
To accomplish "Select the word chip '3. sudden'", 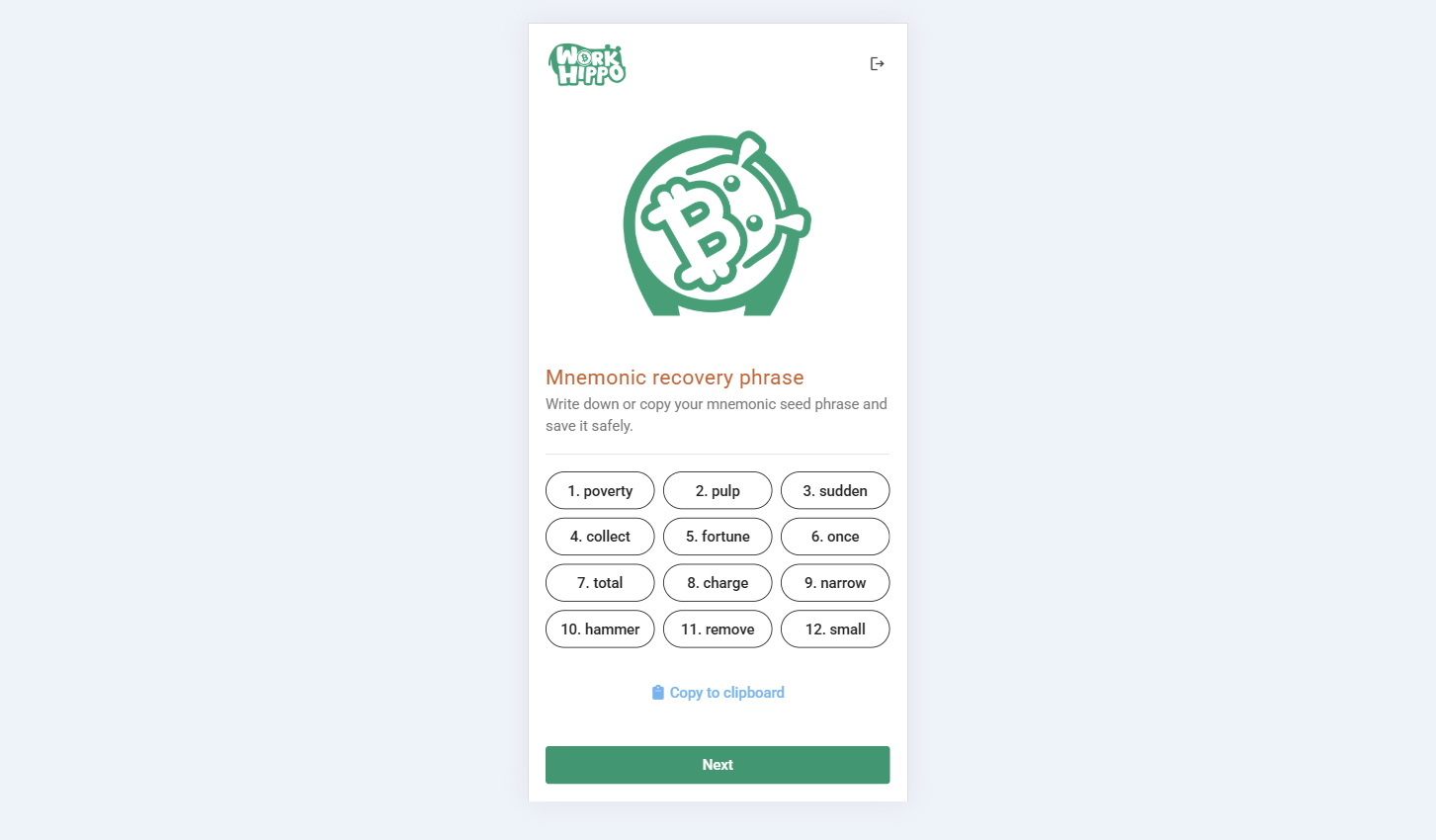I will (x=835, y=490).
